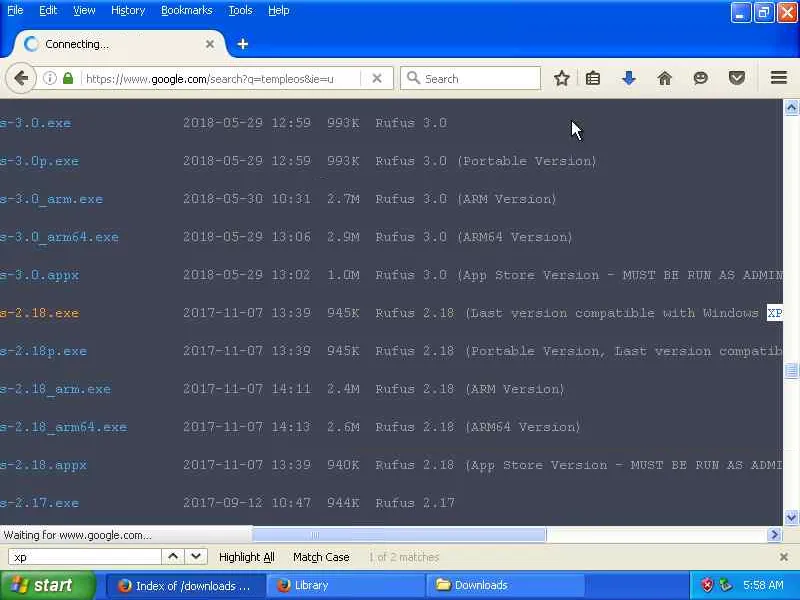Click the horizontal scrollbar thumb
Viewport: 800px width, 600px height.
click(x=399, y=535)
